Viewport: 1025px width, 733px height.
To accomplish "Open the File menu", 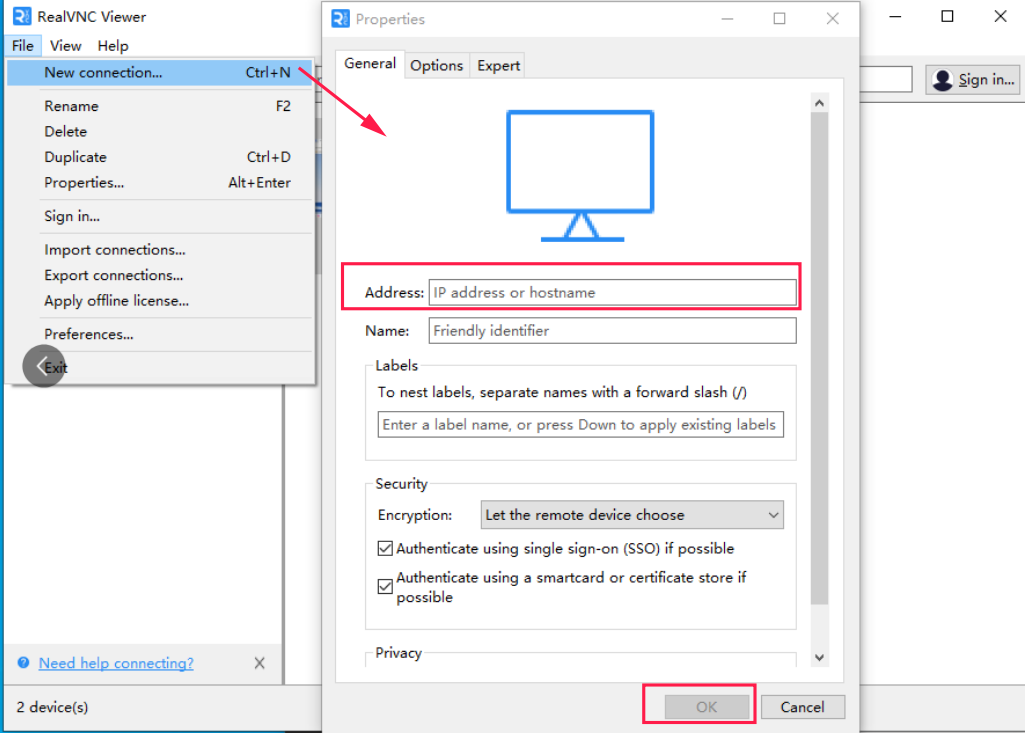I will [23, 46].
